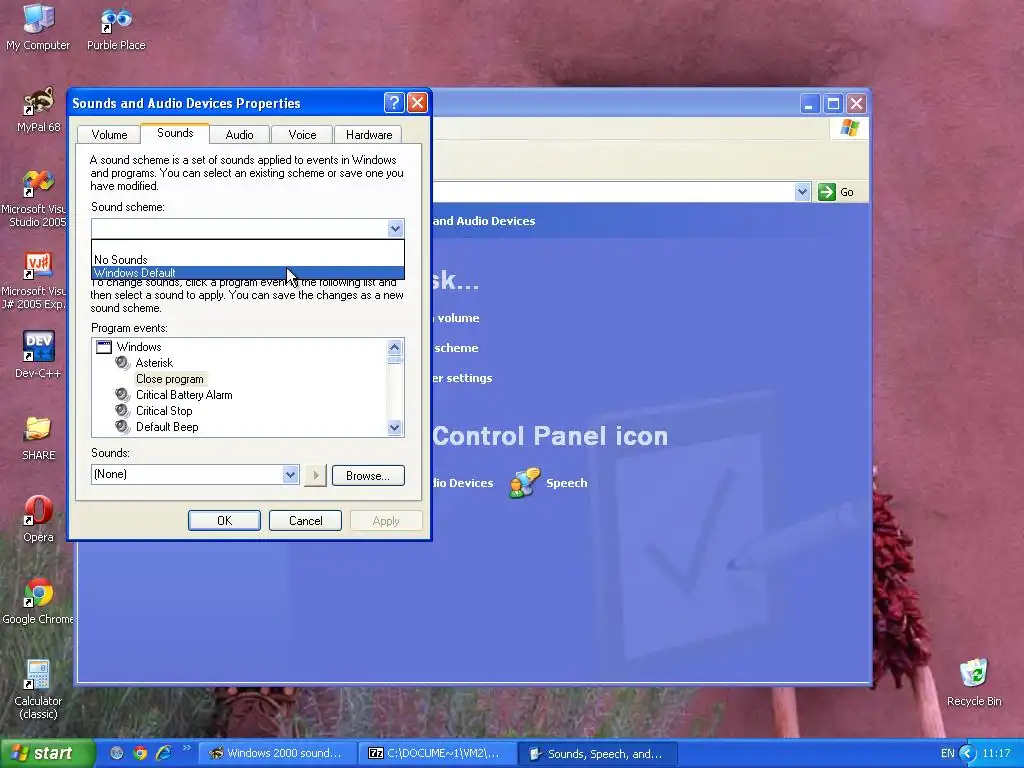This screenshot has width=1024, height=768.
Task: Click the Speech link in Control Panel window
Action: pyautogui.click(x=566, y=483)
